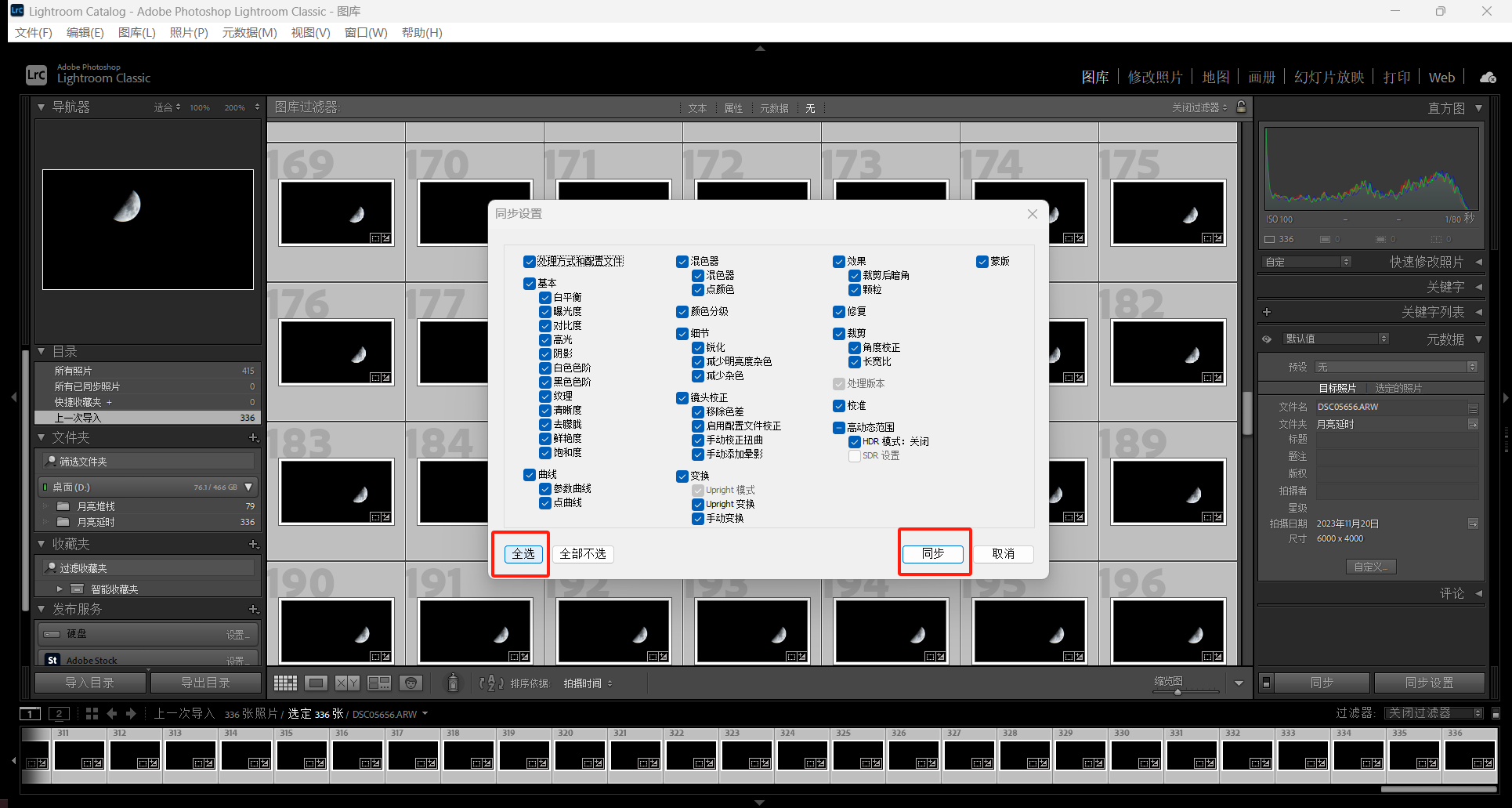1512x808 pixels.
Task: Open the 拍摄时间 sort order dropdown
Action: click(588, 683)
